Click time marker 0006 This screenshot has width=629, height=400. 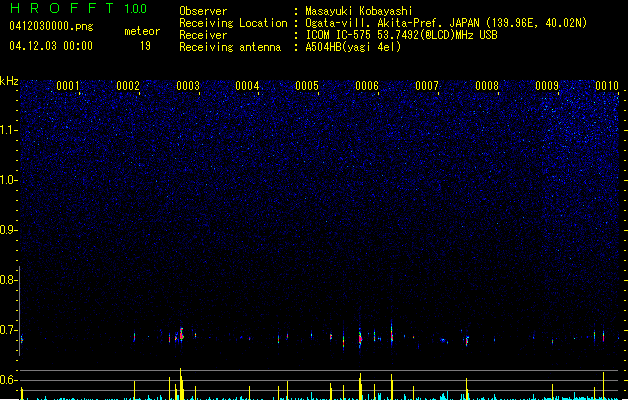(x=367, y=86)
